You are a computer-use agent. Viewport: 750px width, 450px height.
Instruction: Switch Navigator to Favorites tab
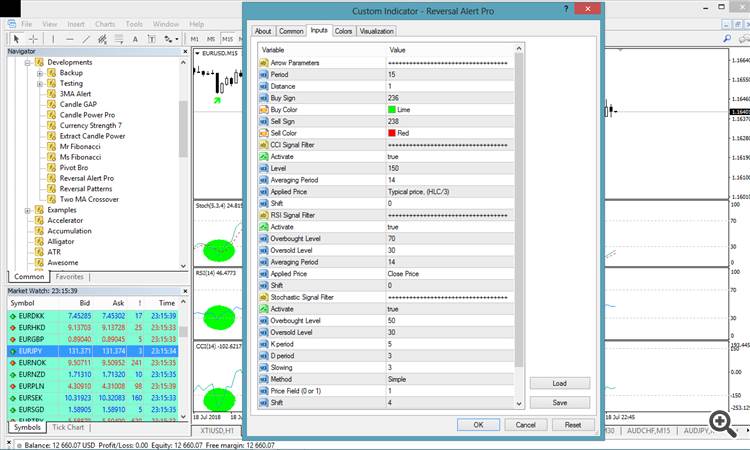click(x=69, y=277)
